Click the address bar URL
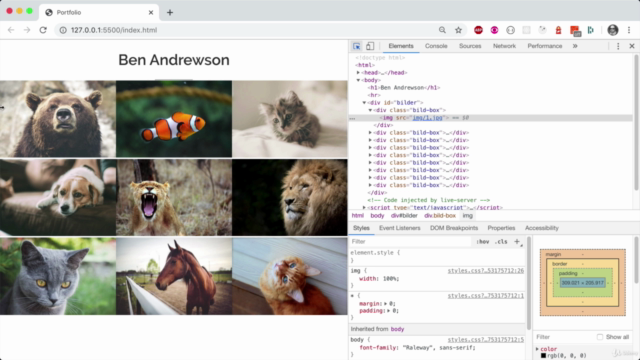640x360 pixels. [x=114, y=30]
